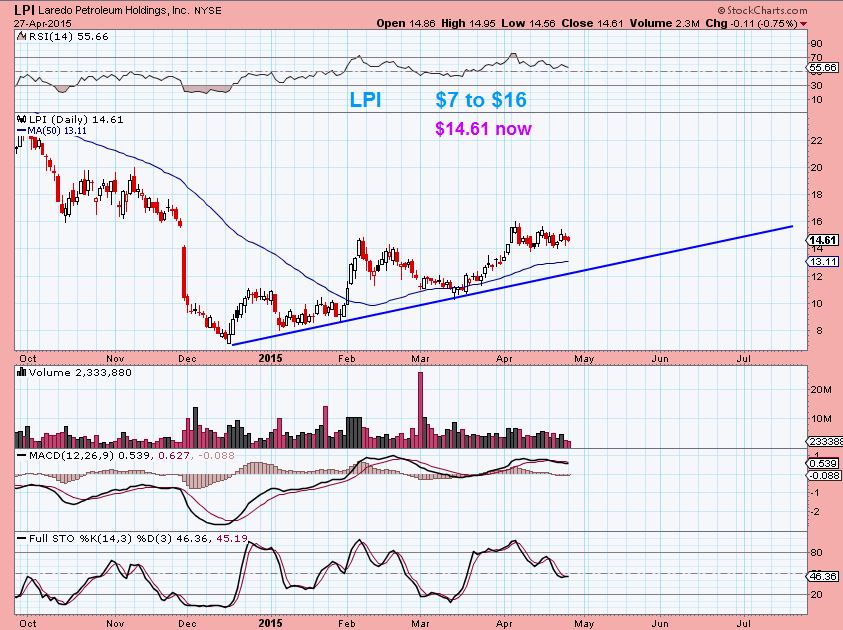Click the 'LPI (Daily) 14.61' legend text
This screenshot has width=843, height=630.
tap(76, 119)
